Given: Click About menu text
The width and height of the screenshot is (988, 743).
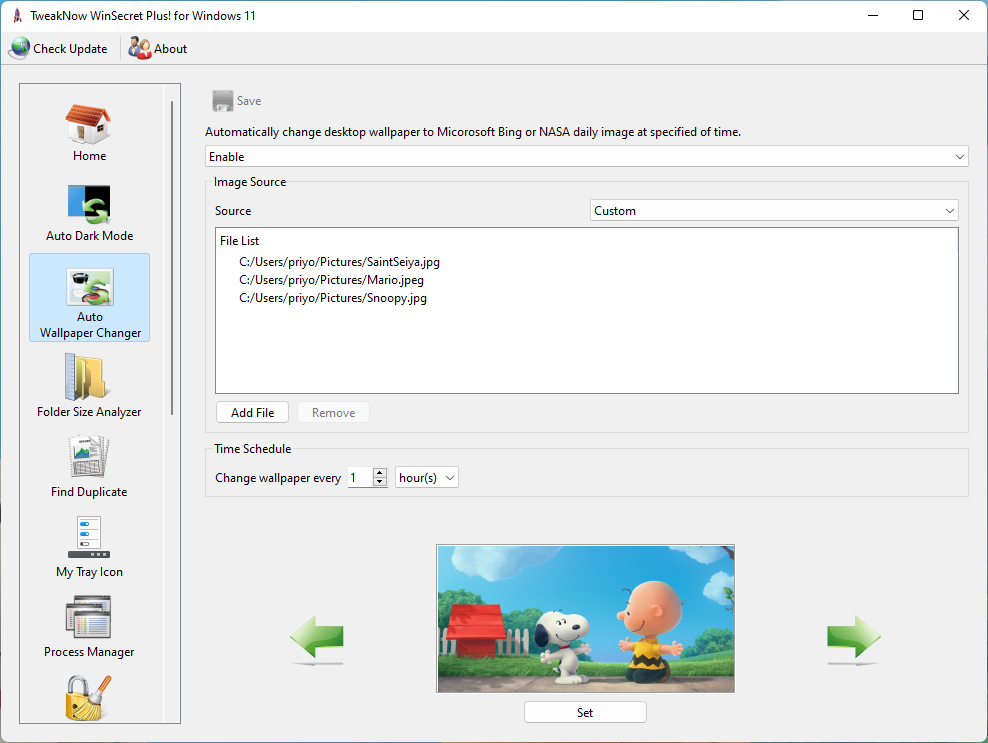Looking at the screenshot, I should [171, 49].
